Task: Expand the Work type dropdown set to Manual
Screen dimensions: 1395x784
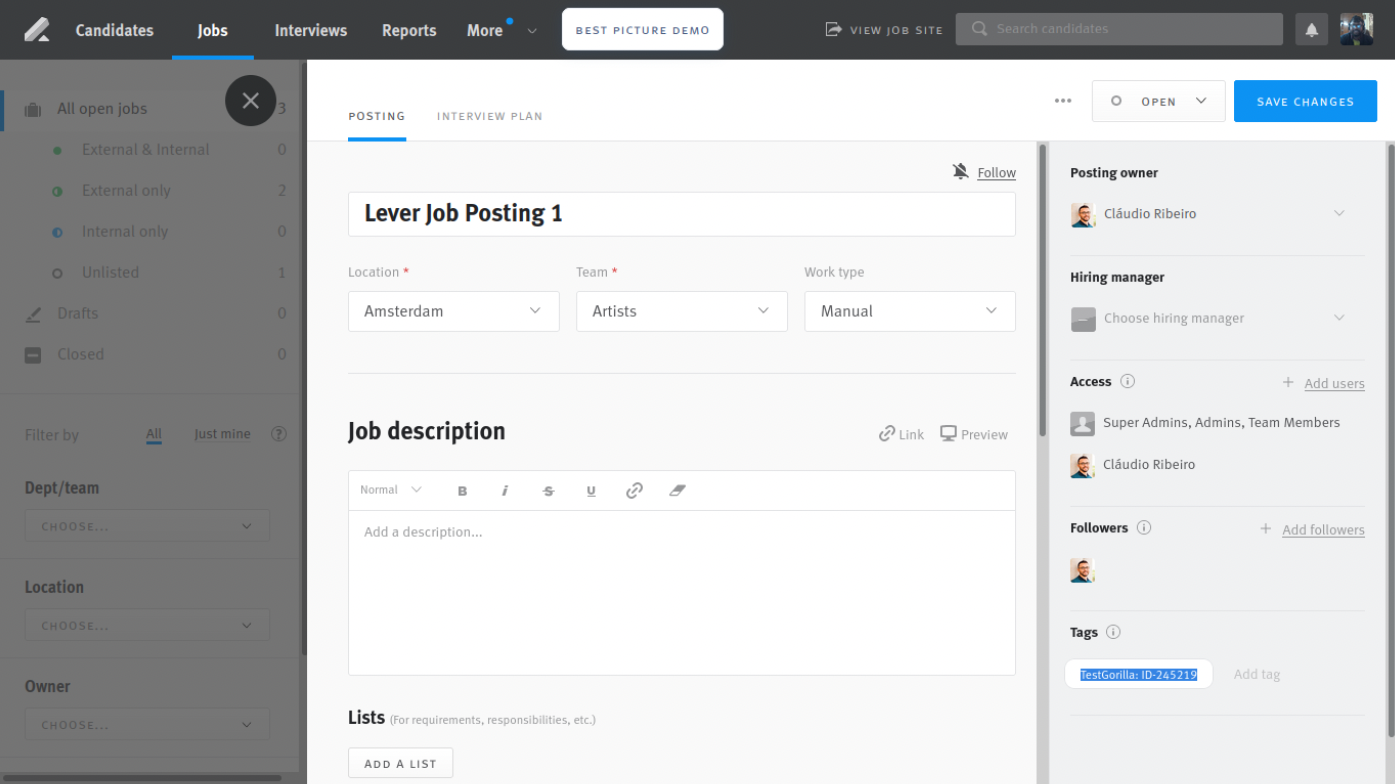Action: 909,311
